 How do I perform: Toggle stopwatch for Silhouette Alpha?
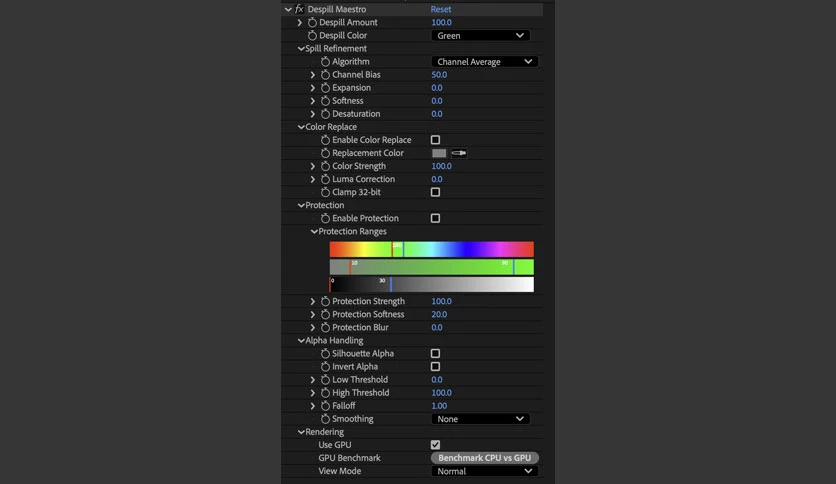pos(325,353)
